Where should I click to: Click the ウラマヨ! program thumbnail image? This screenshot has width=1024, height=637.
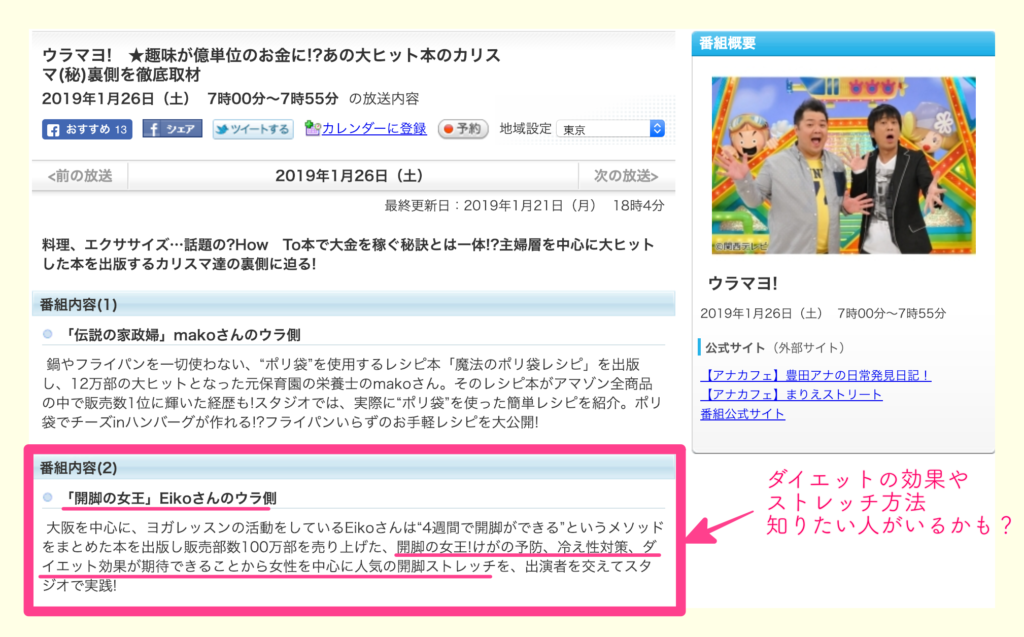tap(842, 166)
